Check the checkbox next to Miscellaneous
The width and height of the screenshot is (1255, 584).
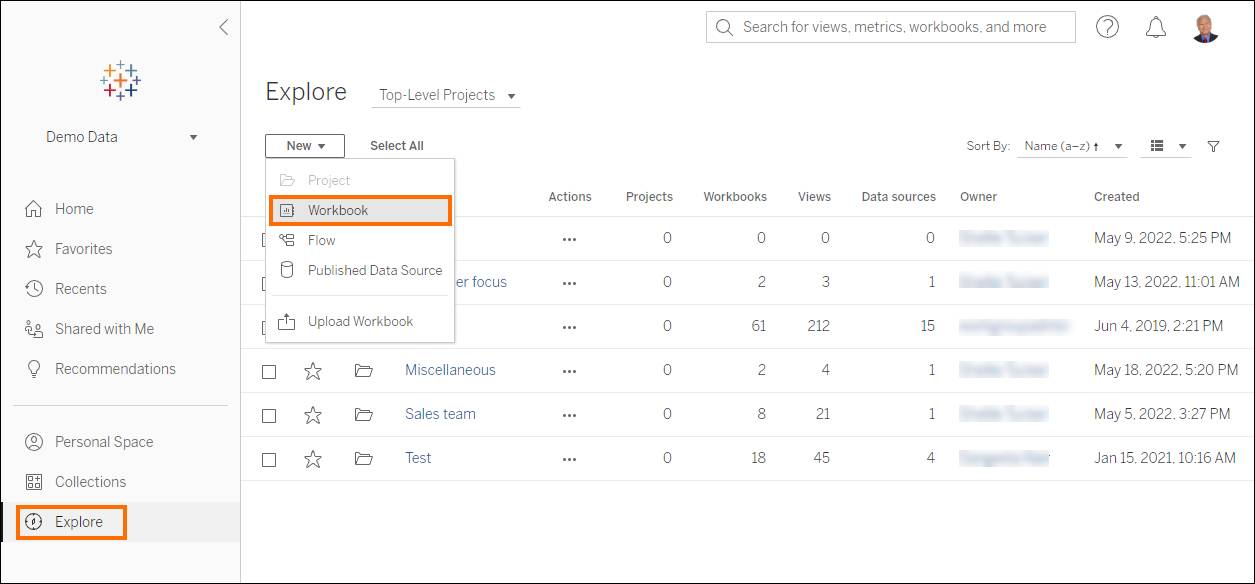click(x=268, y=370)
